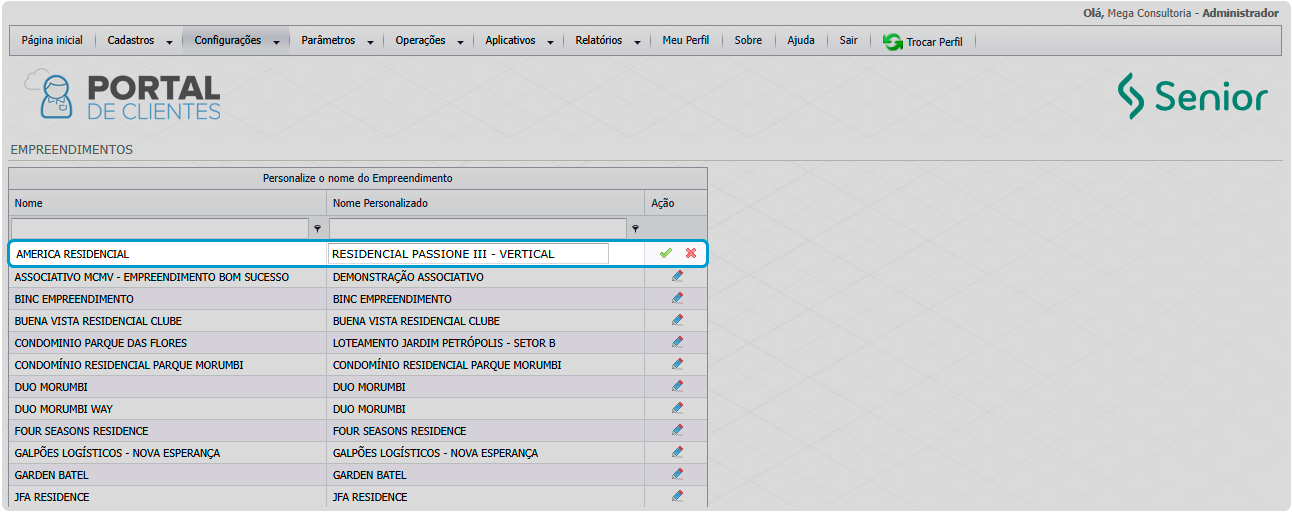Screen dimensions: 1292x513
Task: Click the Nome filter text field
Action: click(x=160, y=228)
